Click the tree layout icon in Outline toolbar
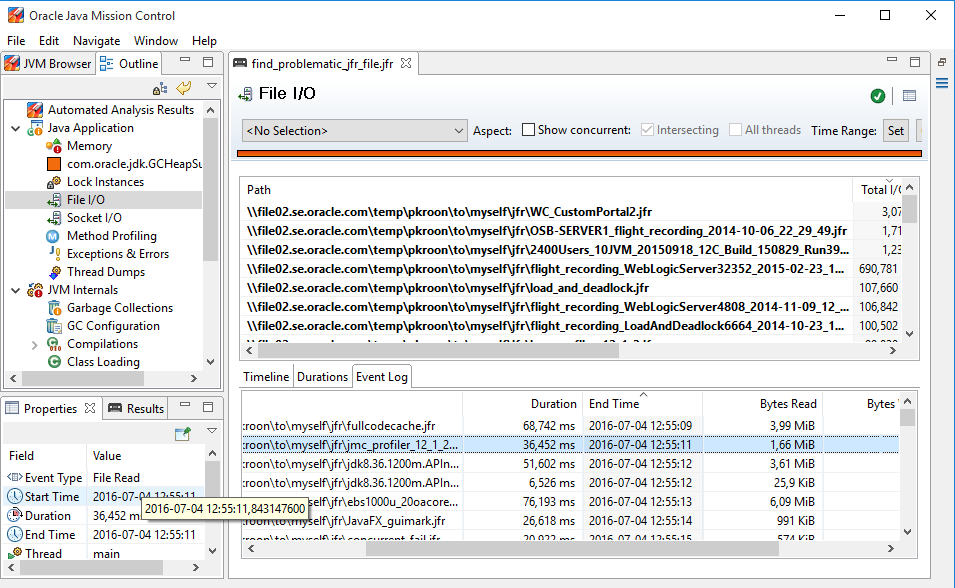This screenshot has height=588, width=955. click(x=160, y=88)
